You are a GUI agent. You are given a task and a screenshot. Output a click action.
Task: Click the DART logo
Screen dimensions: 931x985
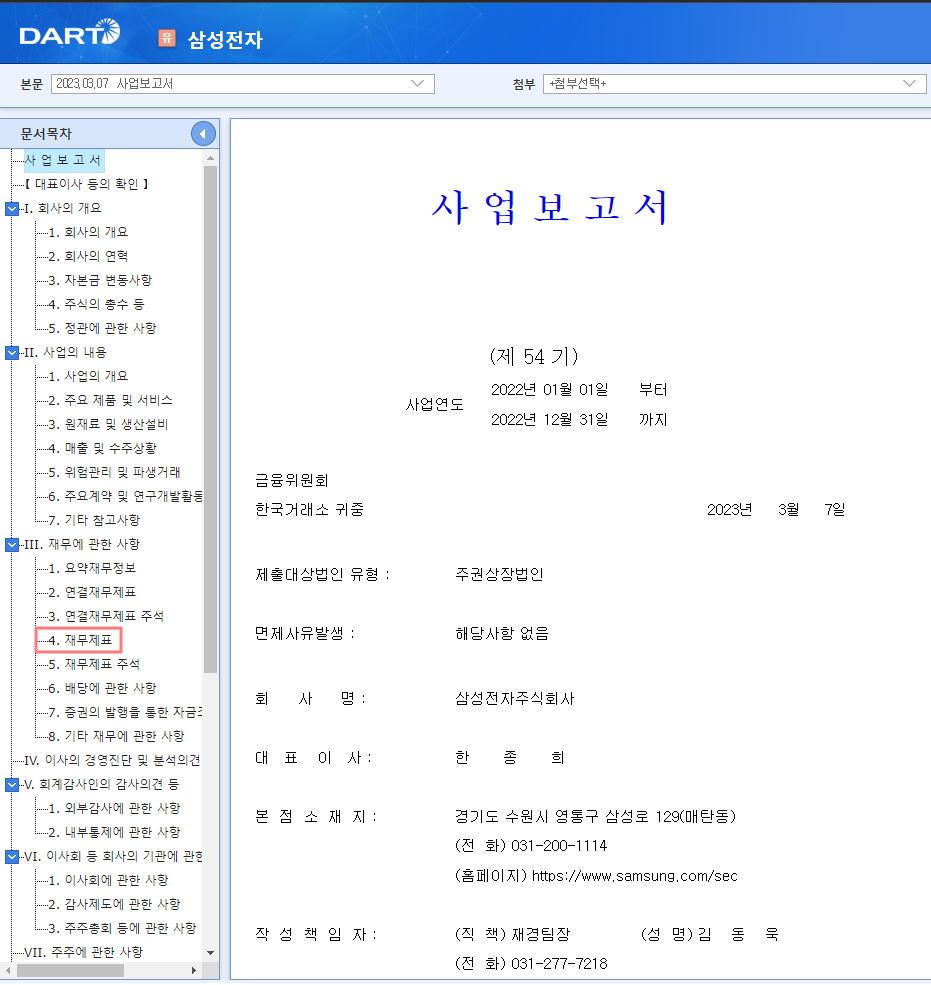pos(70,32)
